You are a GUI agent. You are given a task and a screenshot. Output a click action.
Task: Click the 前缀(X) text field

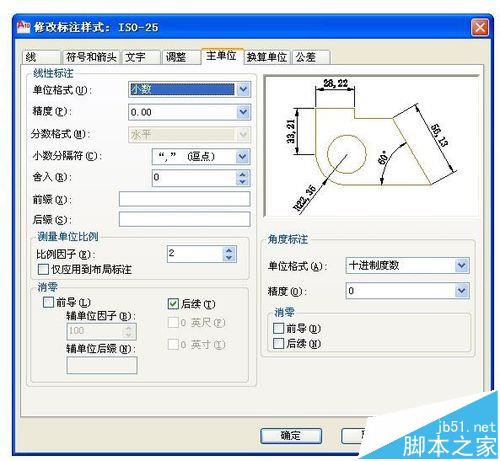coord(185,199)
